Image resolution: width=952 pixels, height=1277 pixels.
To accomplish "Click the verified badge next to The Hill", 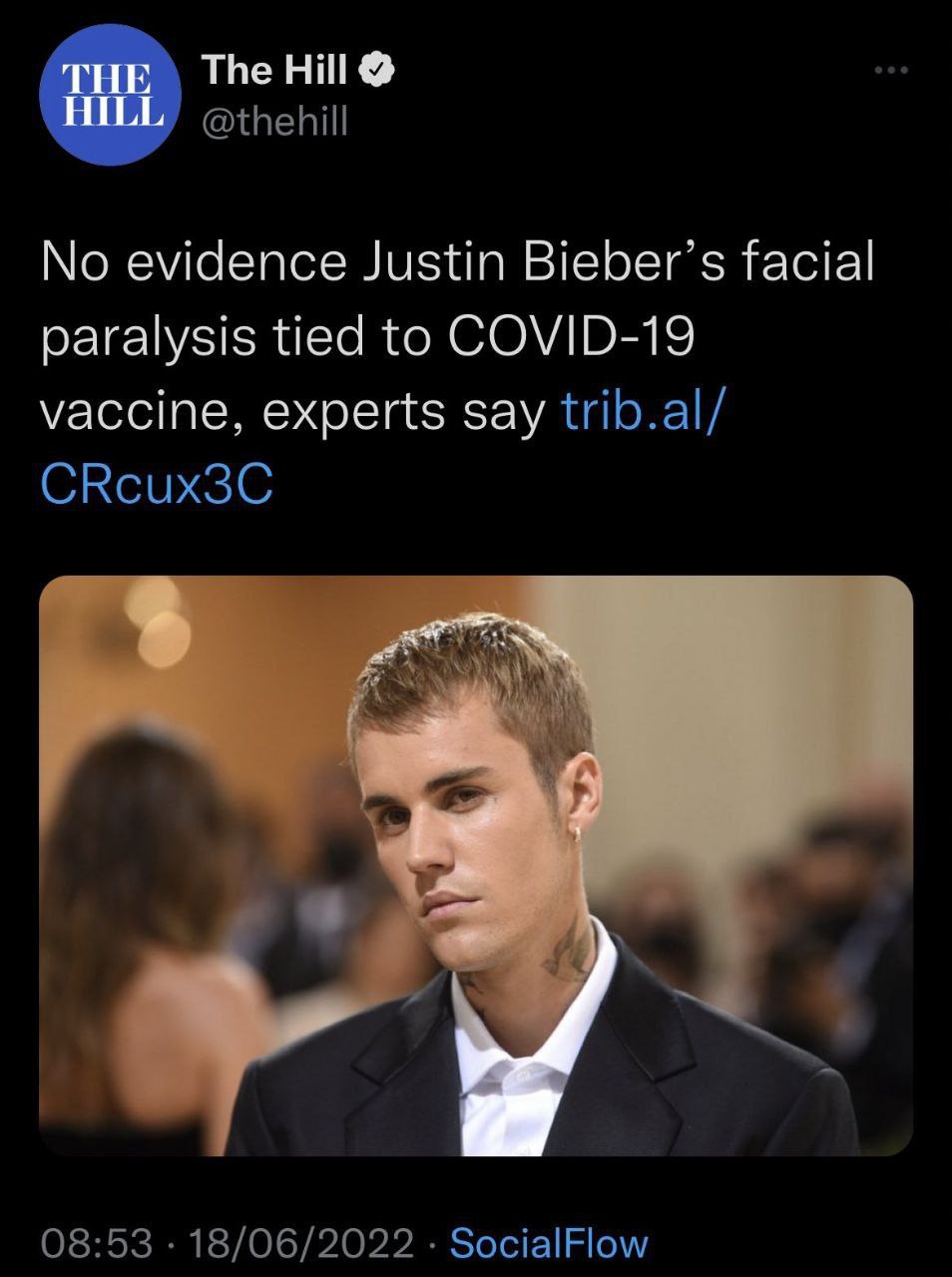I will coord(380,70).
